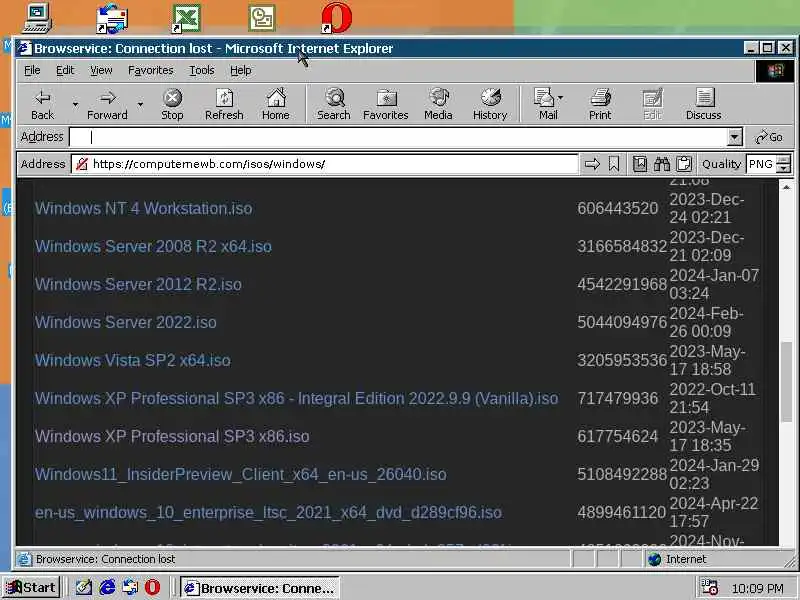This screenshot has width=800, height=600.
Task: Launch Opera from quick launch bar
Action: click(x=152, y=587)
